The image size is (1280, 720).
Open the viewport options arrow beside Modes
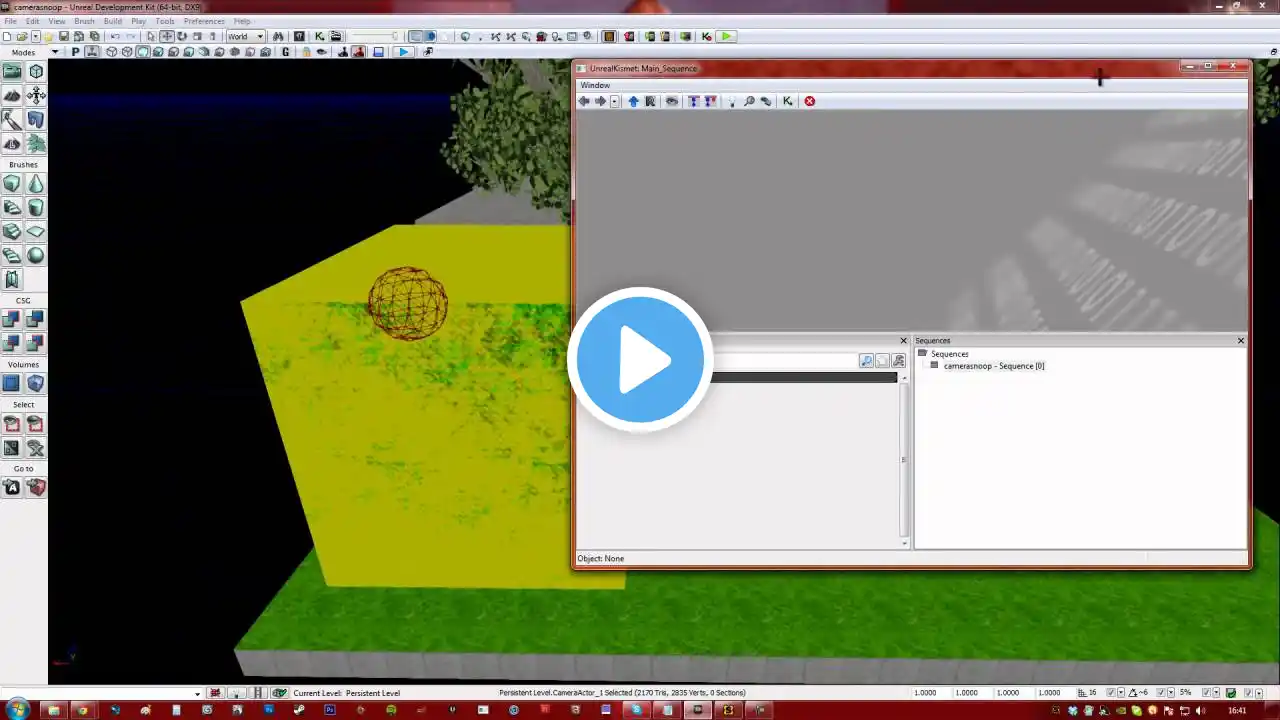click(x=55, y=52)
